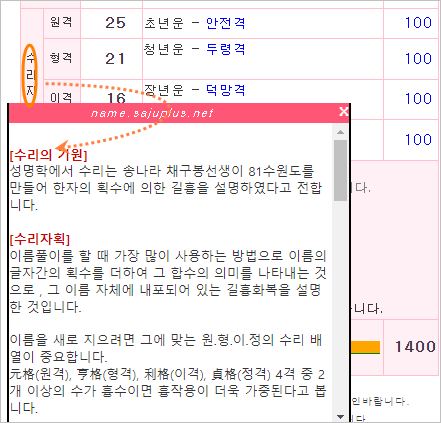441x423 pixels.
Task: Click the 1400 total score
Action: [415, 347]
